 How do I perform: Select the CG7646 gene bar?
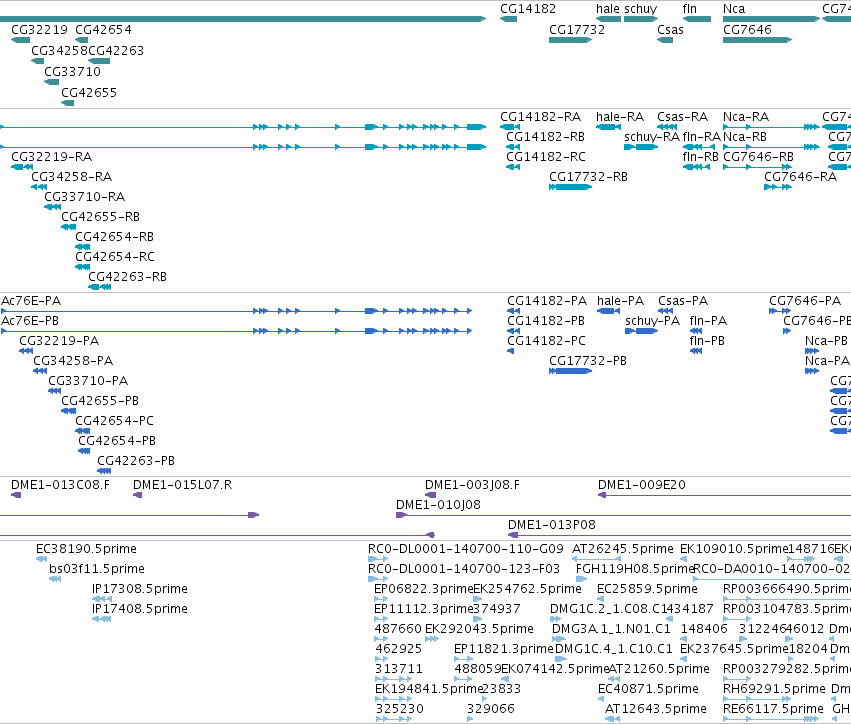click(758, 40)
